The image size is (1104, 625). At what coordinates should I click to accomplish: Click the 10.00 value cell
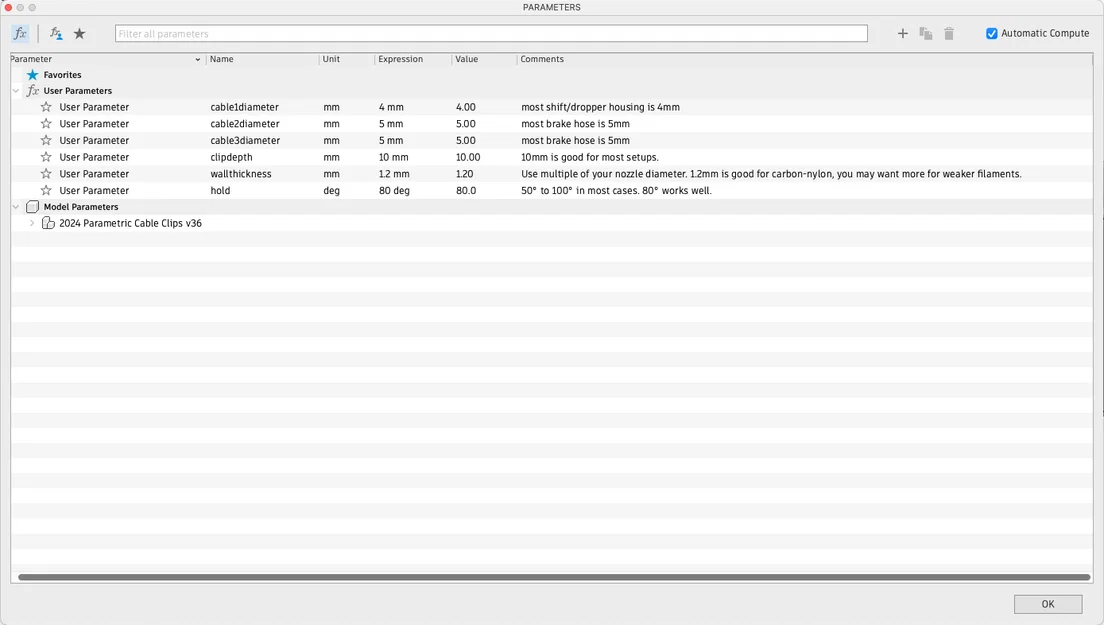coord(468,157)
